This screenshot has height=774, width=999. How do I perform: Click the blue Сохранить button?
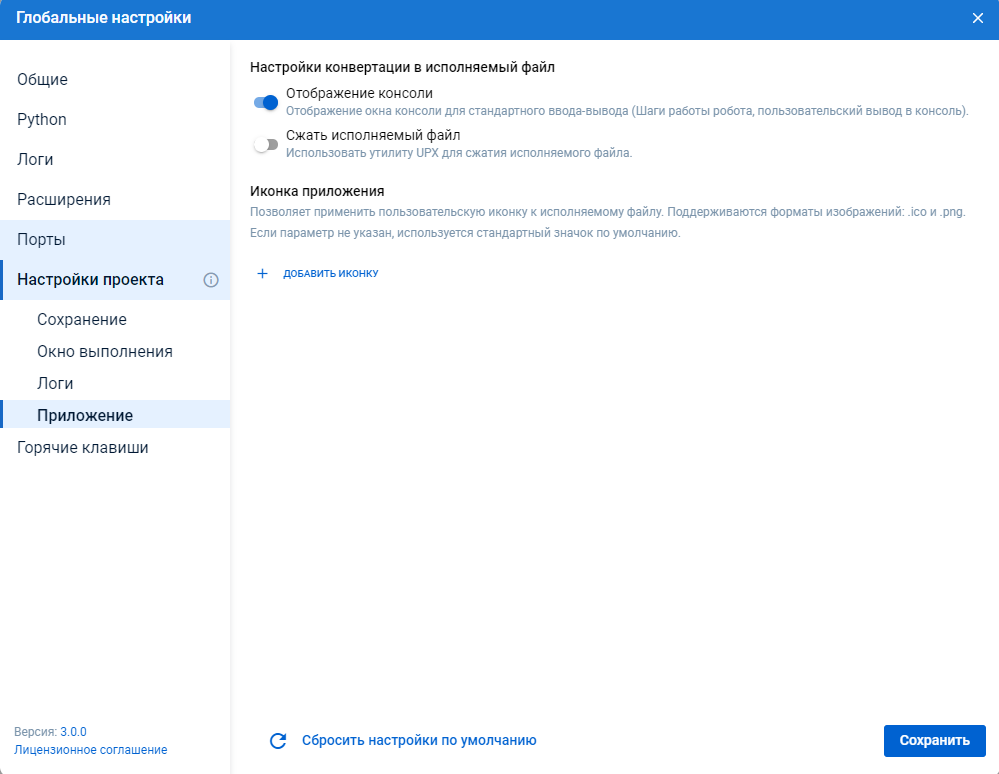pyautogui.click(x=934, y=741)
